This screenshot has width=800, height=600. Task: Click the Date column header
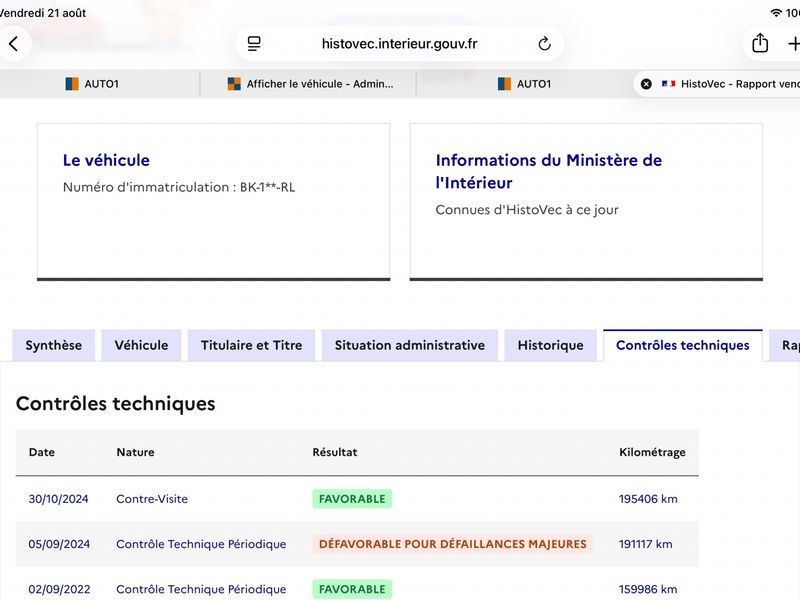click(42, 452)
